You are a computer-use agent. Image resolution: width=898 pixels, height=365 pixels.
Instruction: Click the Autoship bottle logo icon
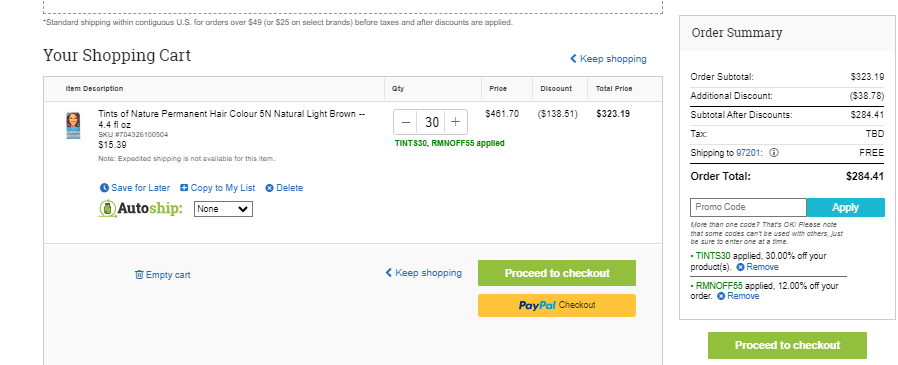108,209
